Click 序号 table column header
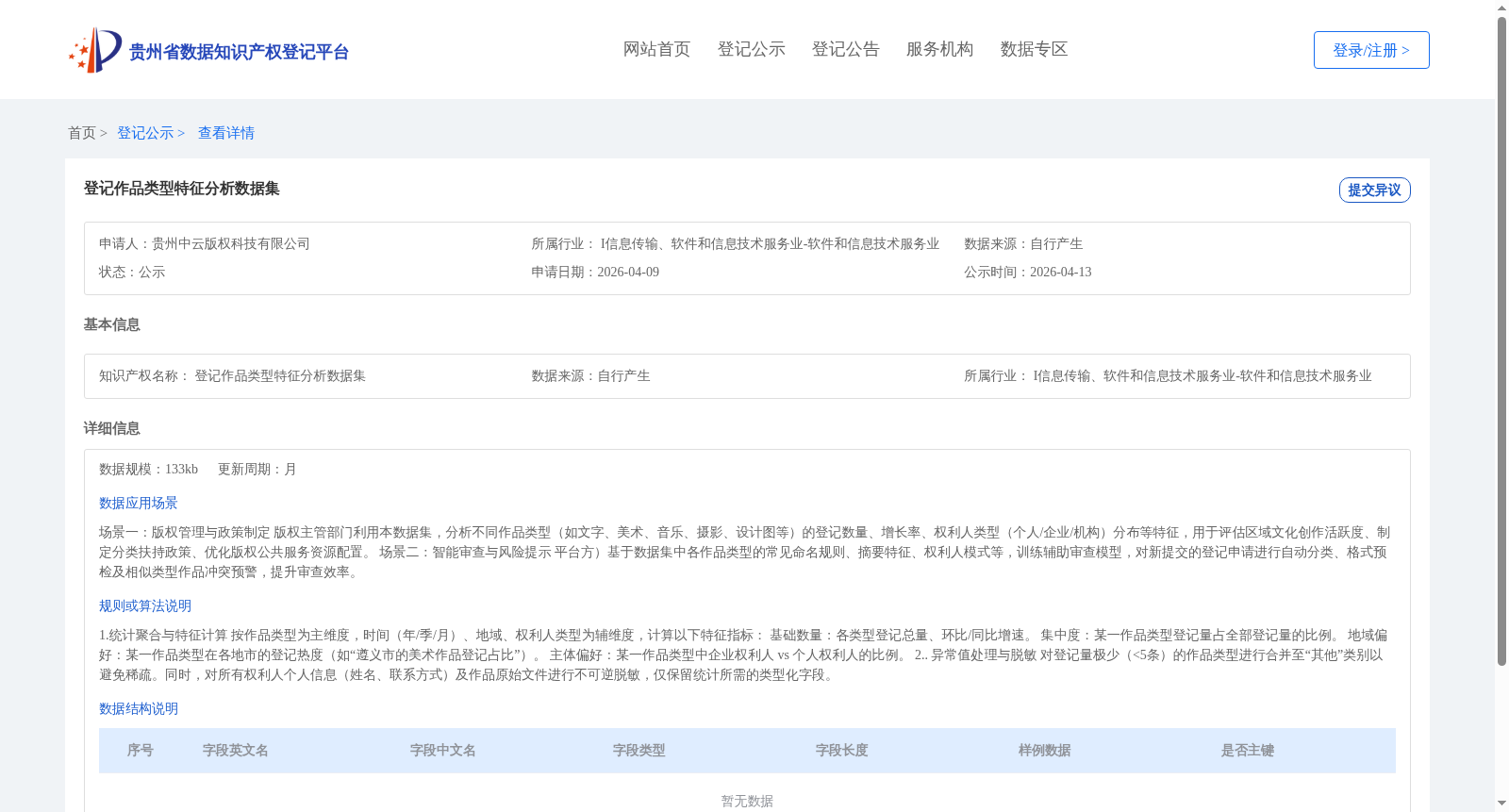The image size is (1509, 812). coord(141,750)
